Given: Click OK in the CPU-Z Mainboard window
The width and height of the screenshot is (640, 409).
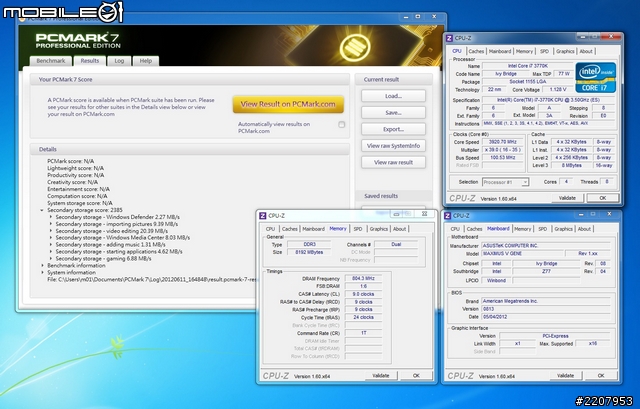Looking at the screenshot, I should [601, 376].
